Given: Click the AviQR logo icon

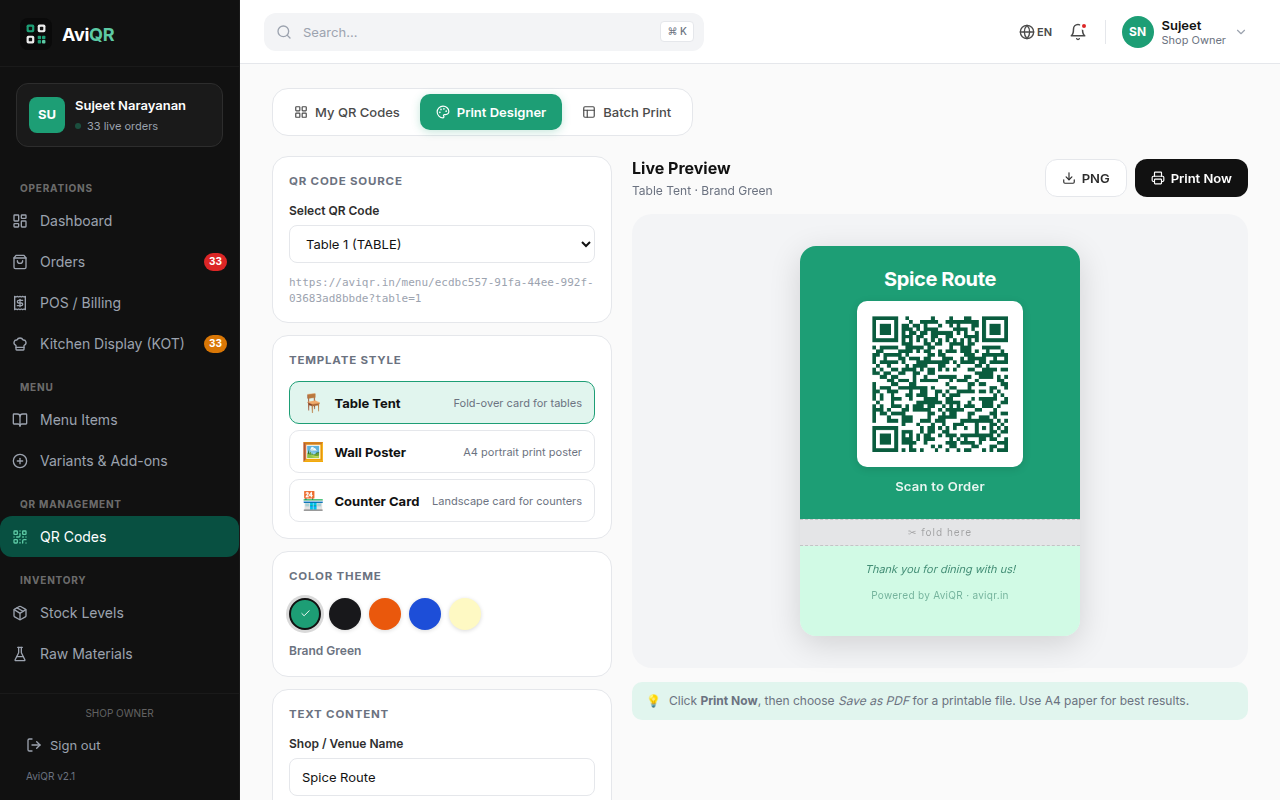Looking at the screenshot, I should click(36, 34).
